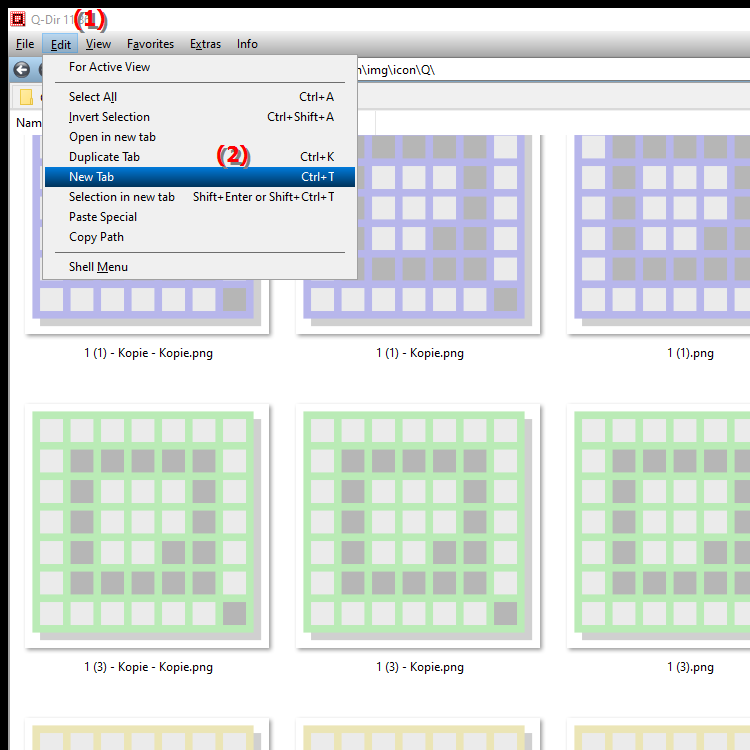Click the address bar path field

[x=553, y=70]
